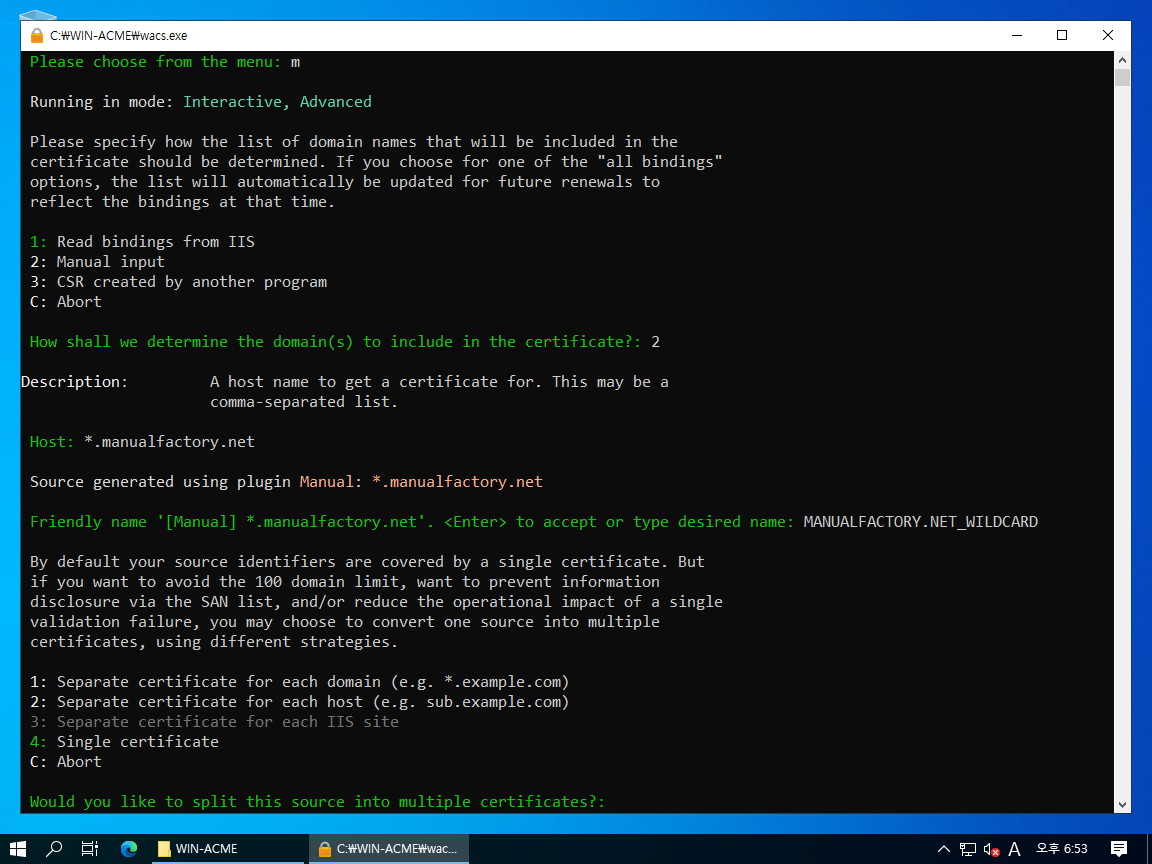Image resolution: width=1152 pixels, height=864 pixels.
Task: Click the 'Manual input' option line
Action: 97,262
